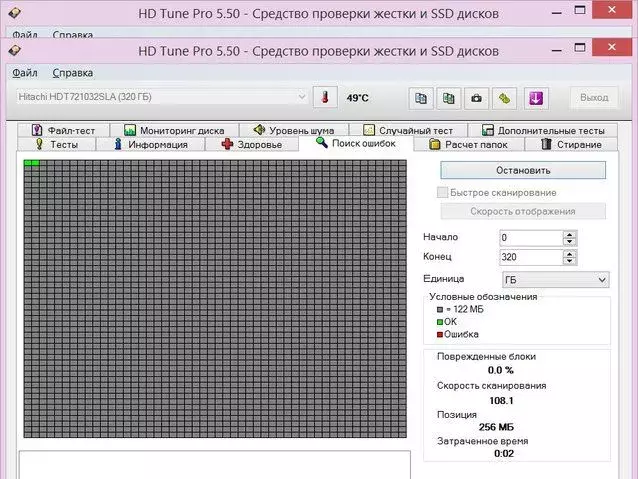Click the Начало value field
The width and height of the screenshot is (638, 479).
531,238
